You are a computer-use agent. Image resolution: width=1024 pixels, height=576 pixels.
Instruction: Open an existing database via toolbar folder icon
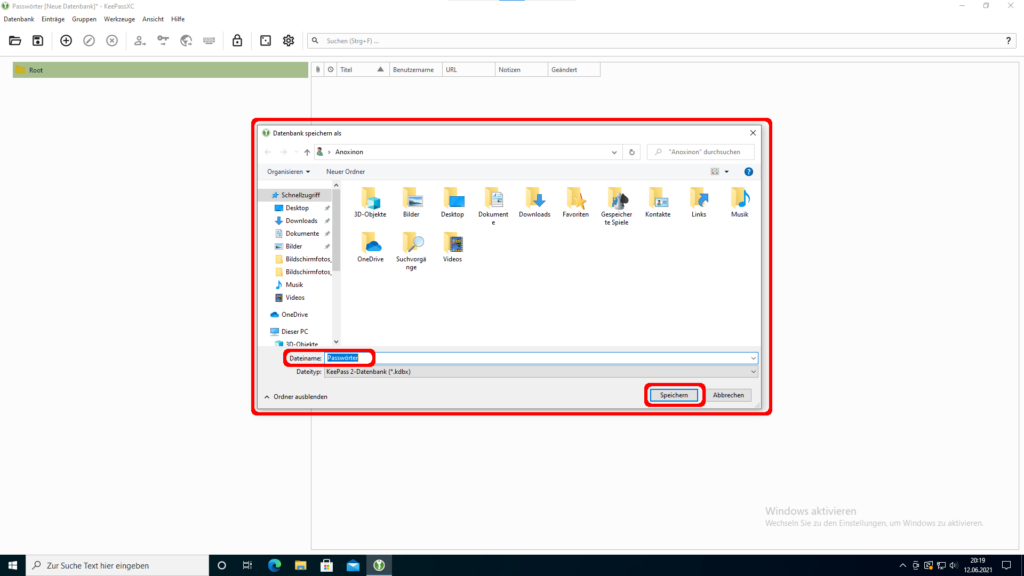[14, 40]
